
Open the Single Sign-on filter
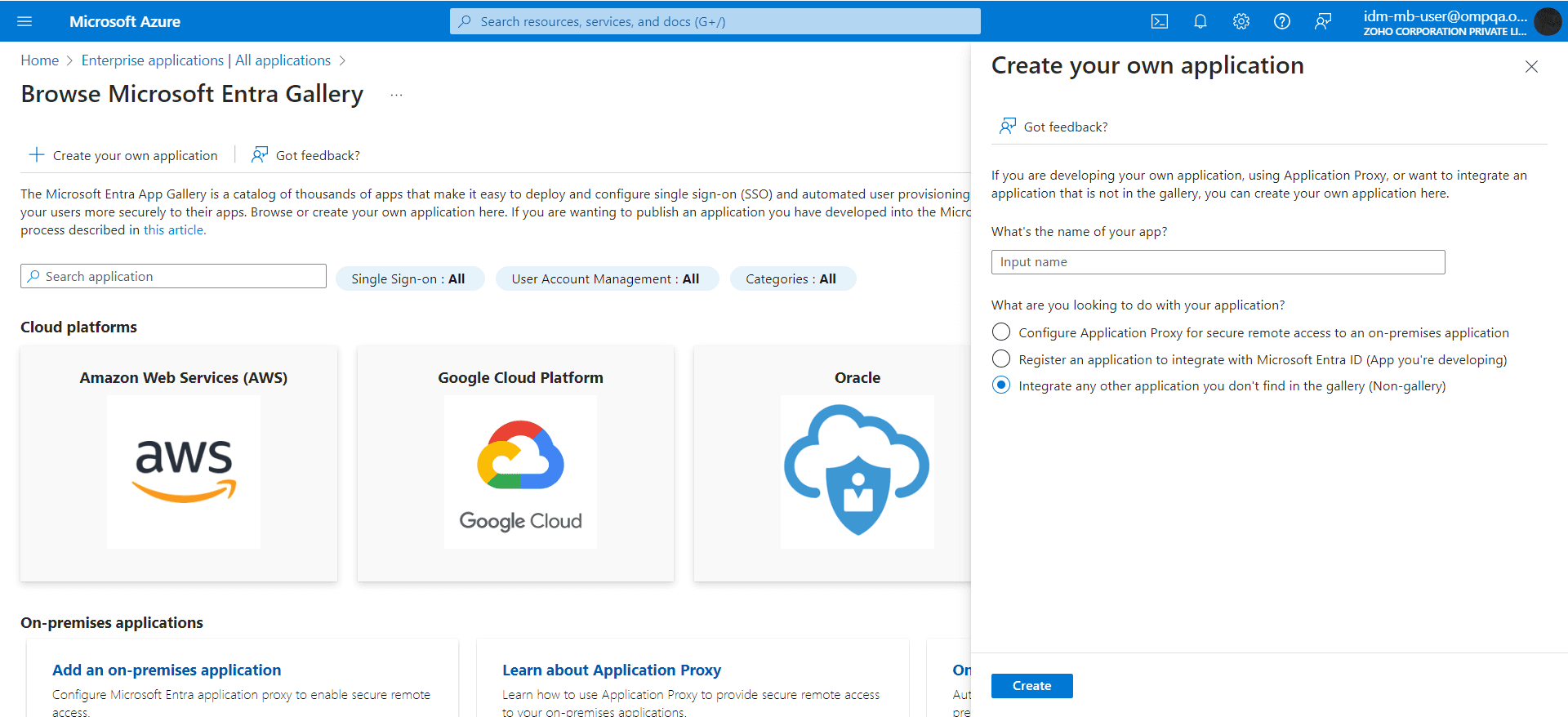409,278
